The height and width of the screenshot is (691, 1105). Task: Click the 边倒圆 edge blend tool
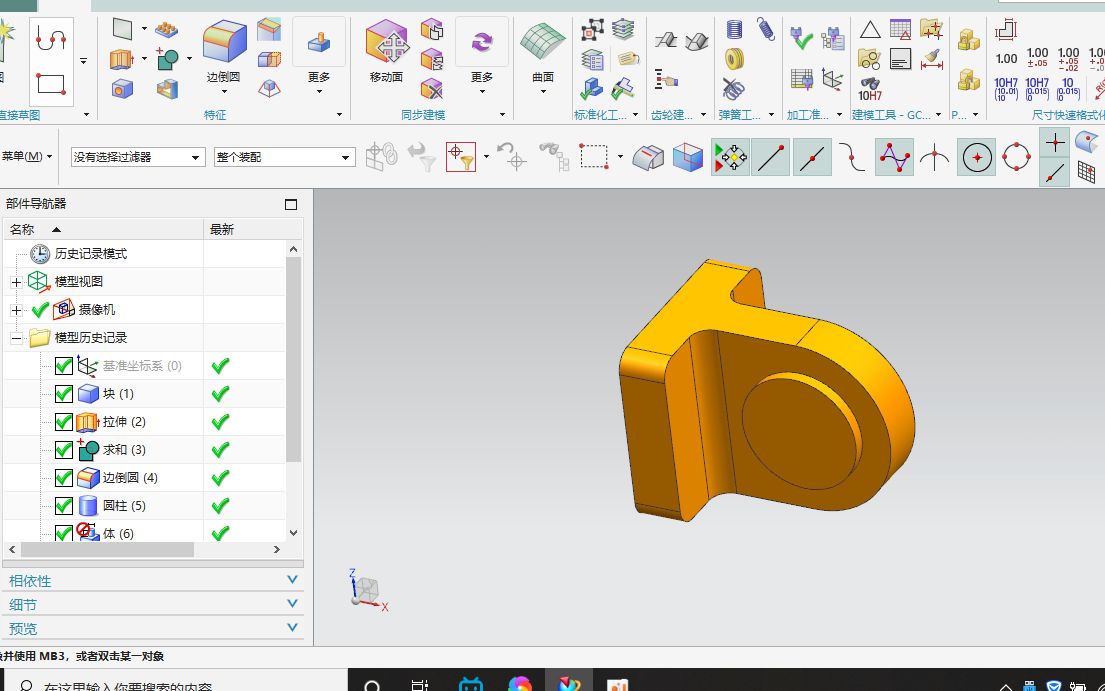224,51
